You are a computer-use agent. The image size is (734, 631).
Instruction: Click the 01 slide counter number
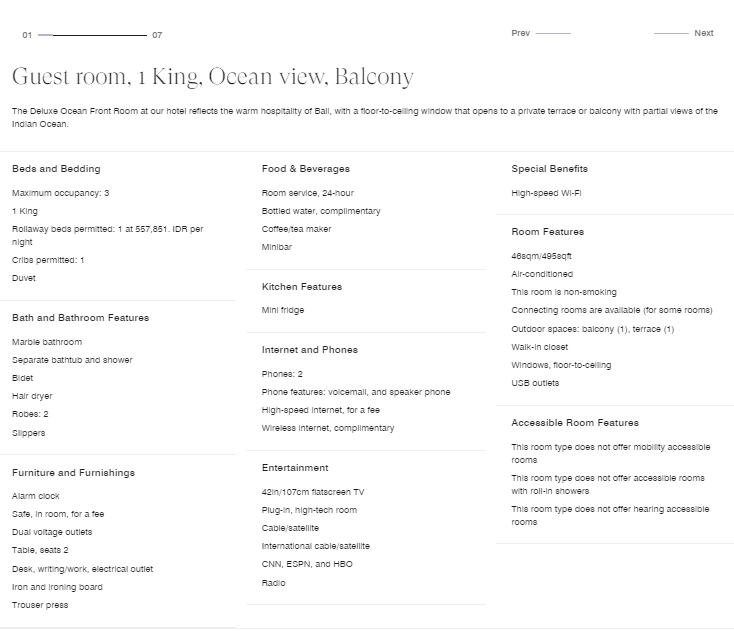[x=27, y=35]
